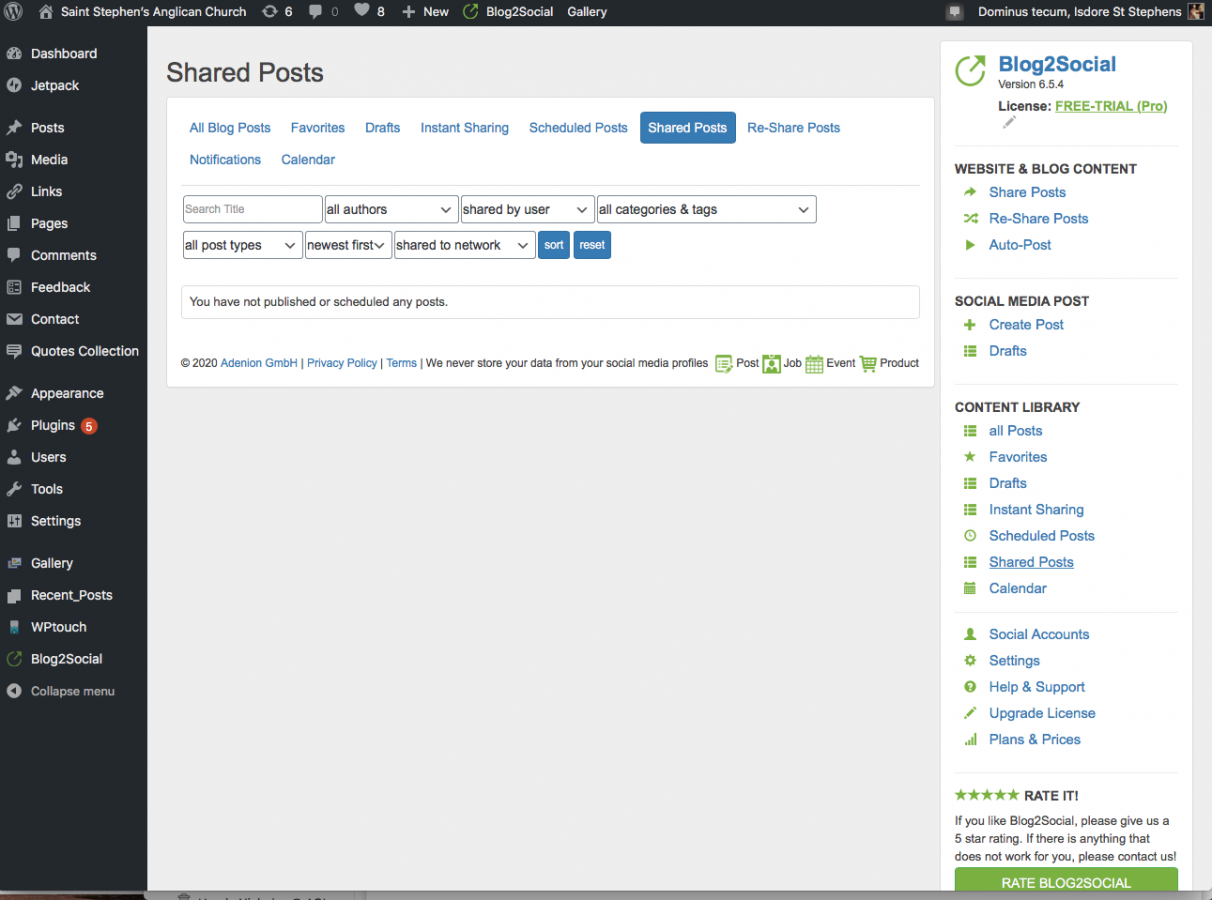Viewport: 1212px width, 900px height.
Task: Click the Users icon in sidebar
Action: pos(14,458)
